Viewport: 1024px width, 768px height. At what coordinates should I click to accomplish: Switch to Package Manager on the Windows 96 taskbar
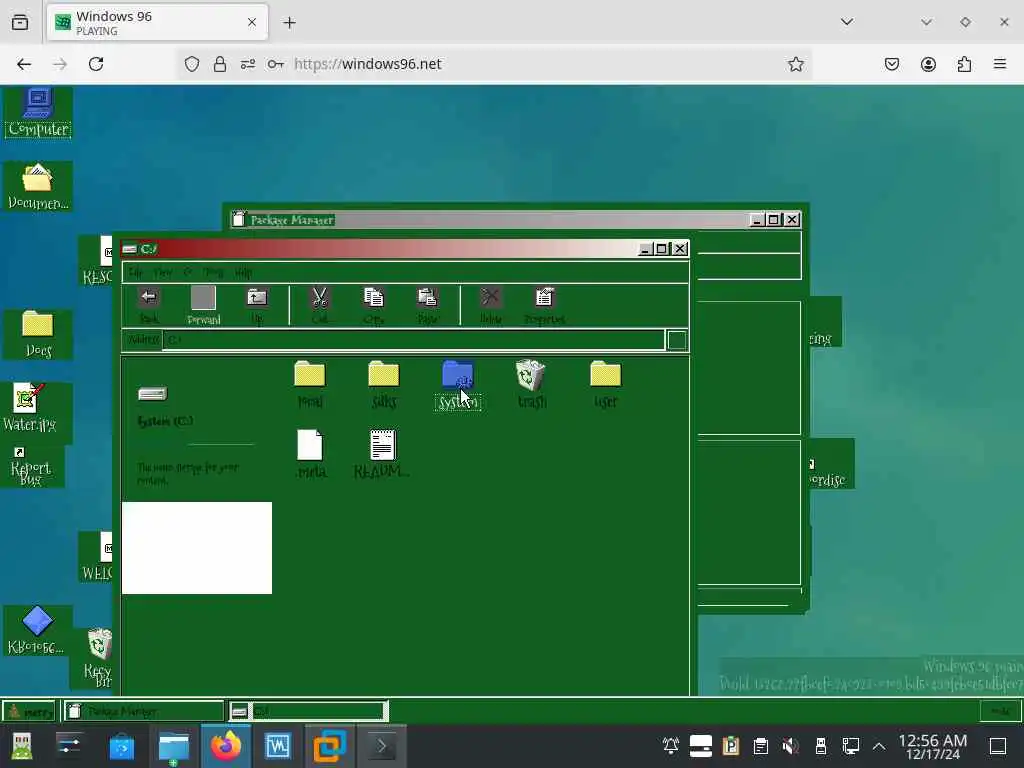(x=143, y=711)
